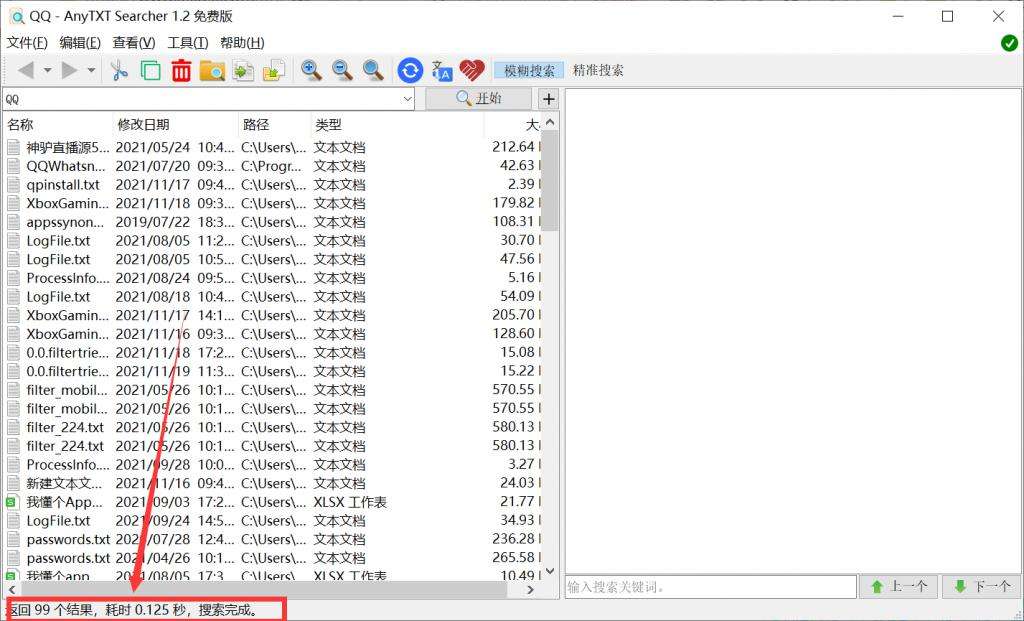Open the 文件(F) menu
This screenshot has width=1024, height=621.
point(27,42)
